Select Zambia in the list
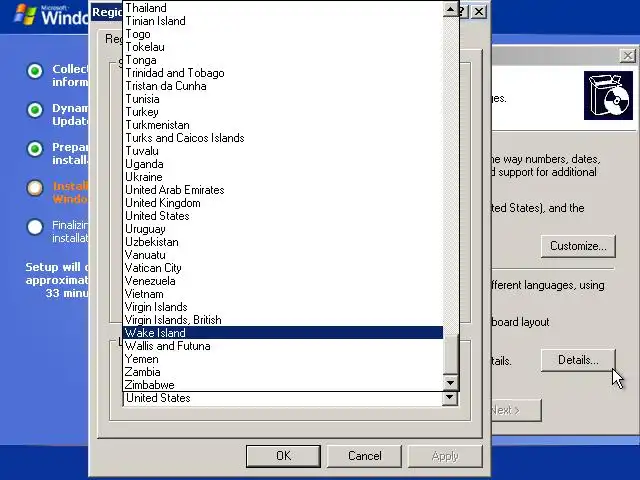The width and height of the screenshot is (640, 480). pyautogui.click(x=282, y=372)
